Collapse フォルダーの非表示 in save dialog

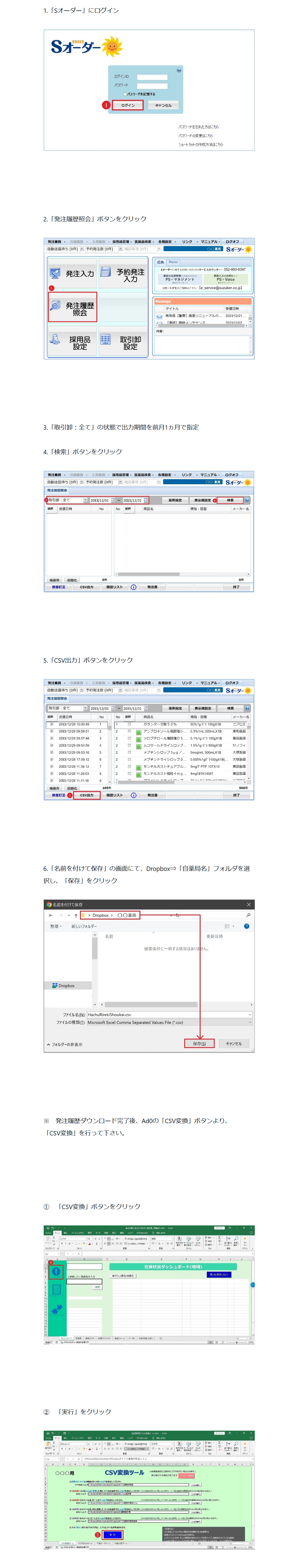[64, 1045]
